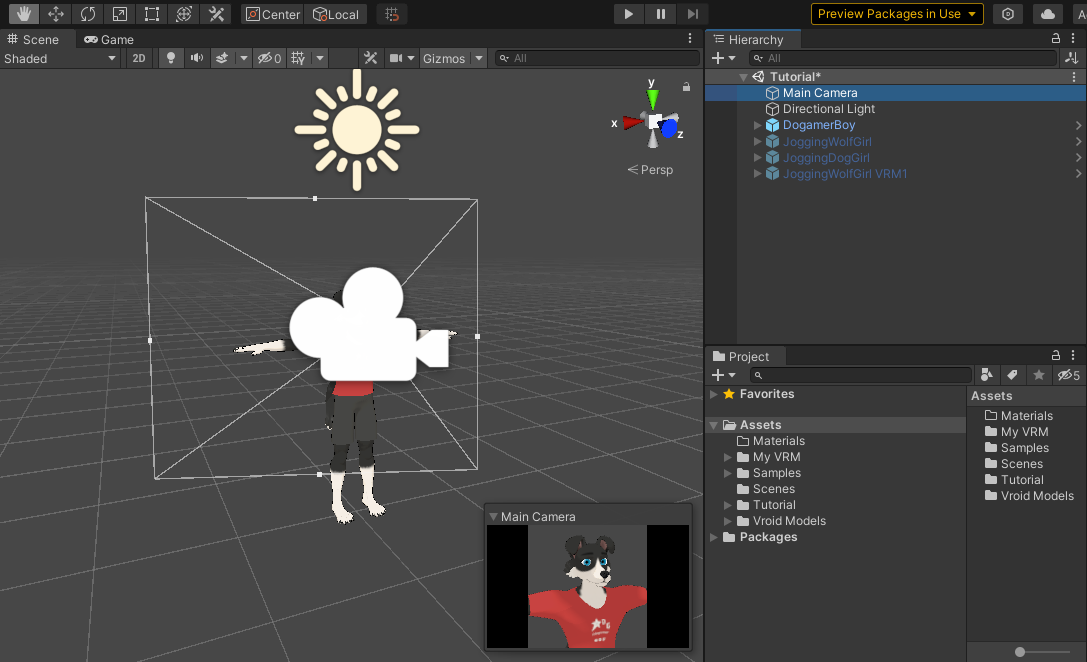
Task: Toggle Local handle rotation button
Action: [336, 15]
